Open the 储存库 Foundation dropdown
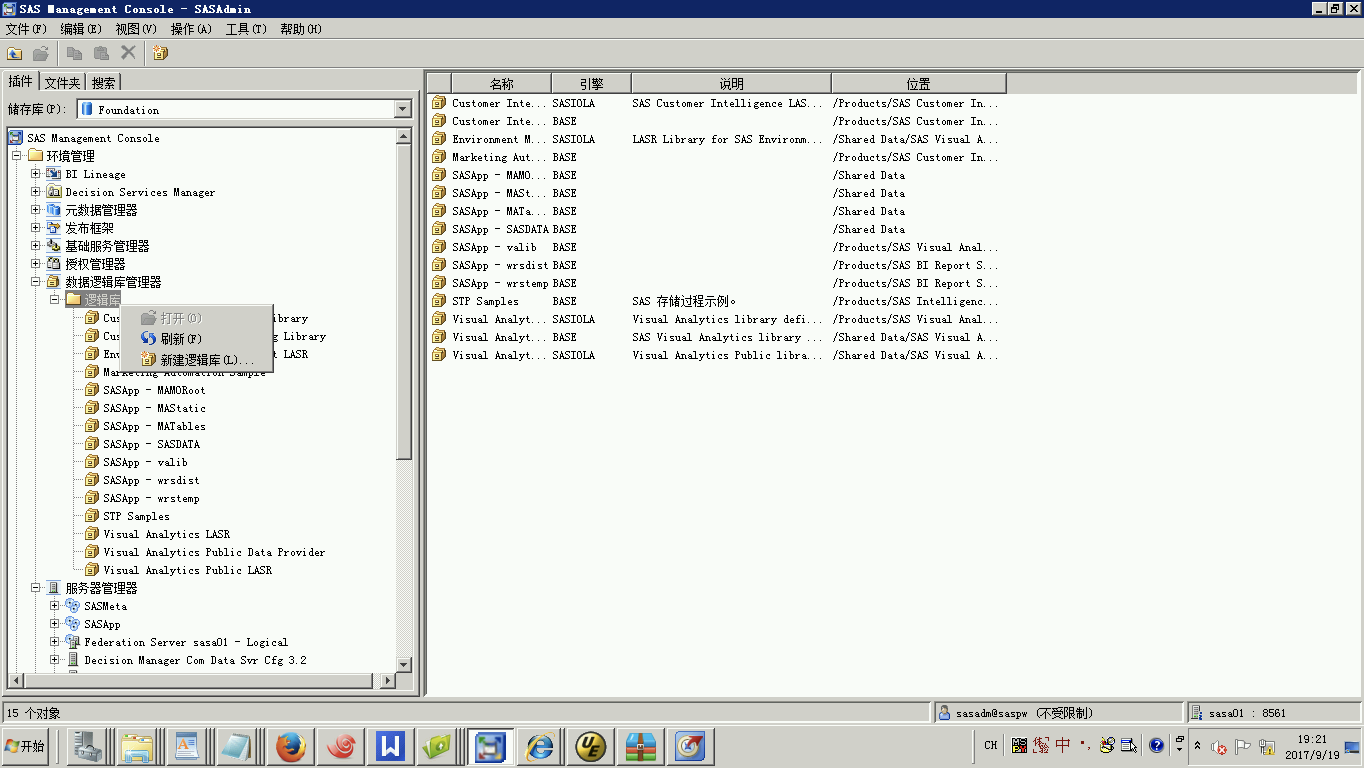This screenshot has width=1364, height=768. (403, 109)
